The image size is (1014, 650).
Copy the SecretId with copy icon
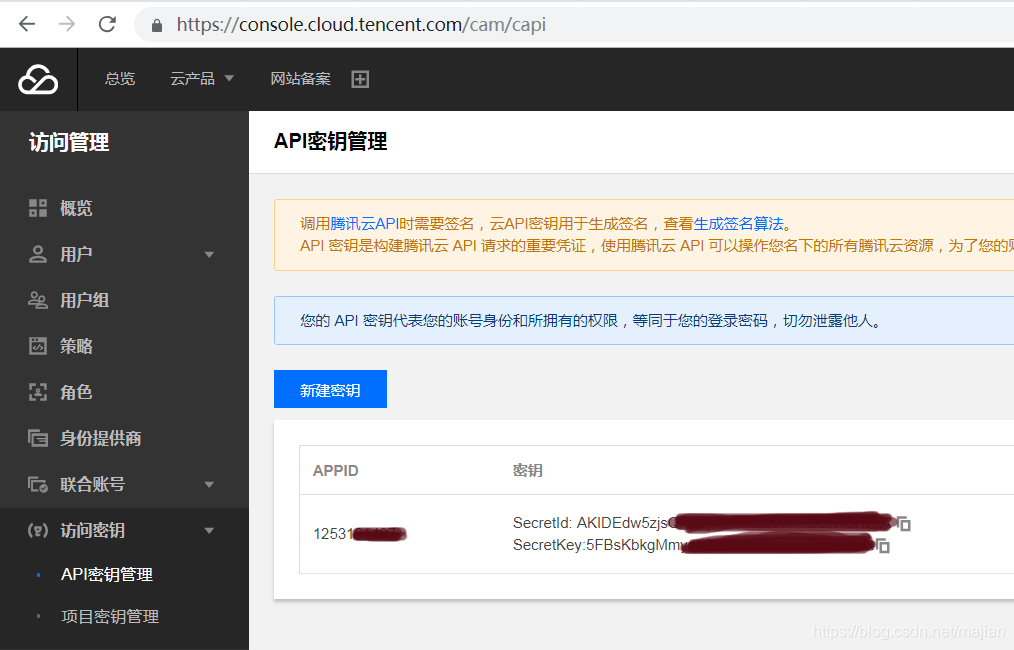point(904,524)
